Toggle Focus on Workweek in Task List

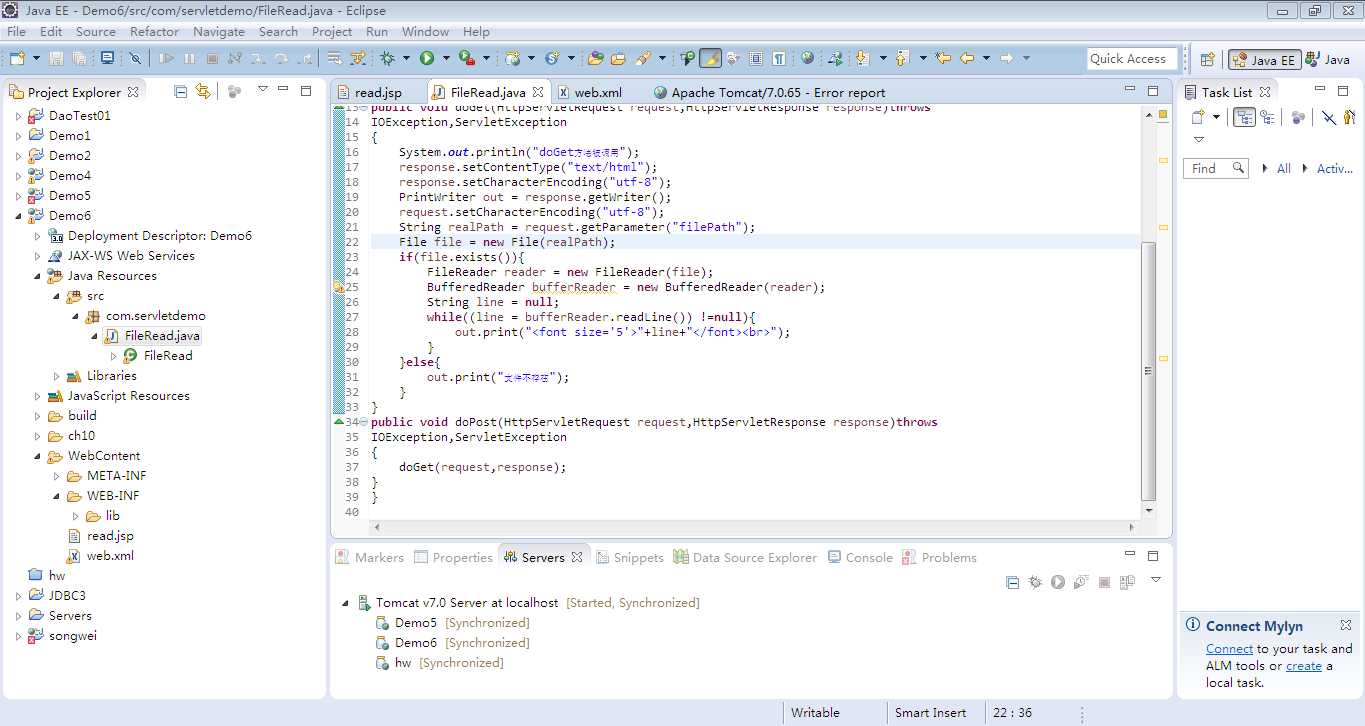coord(1298,117)
